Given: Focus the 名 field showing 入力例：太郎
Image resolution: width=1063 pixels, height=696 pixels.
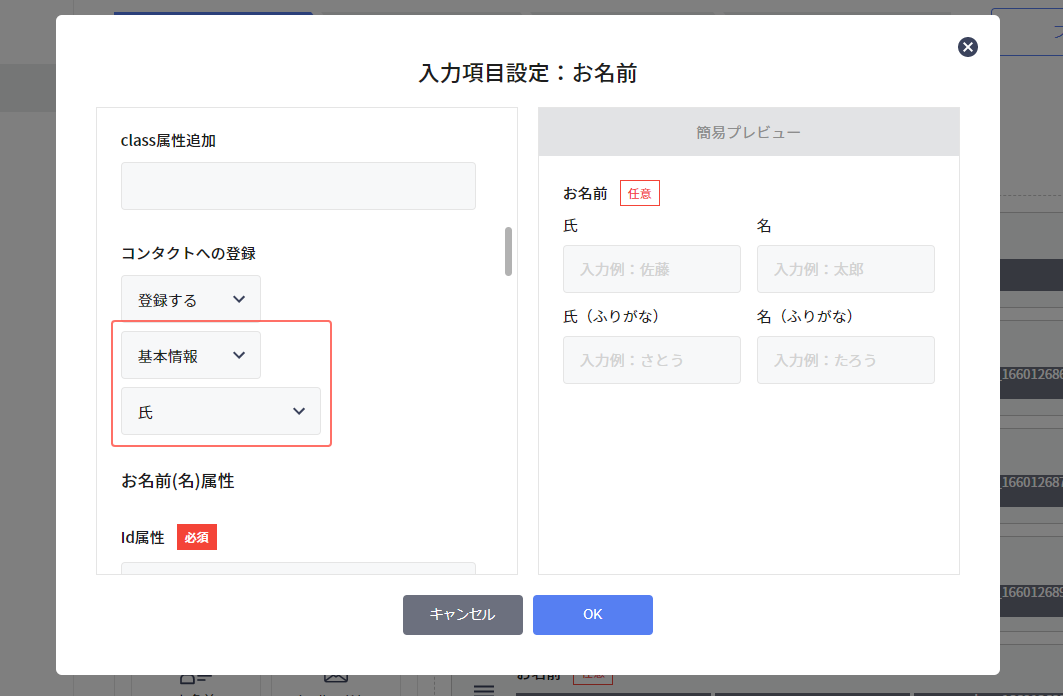Looking at the screenshot, I should 845,269.
